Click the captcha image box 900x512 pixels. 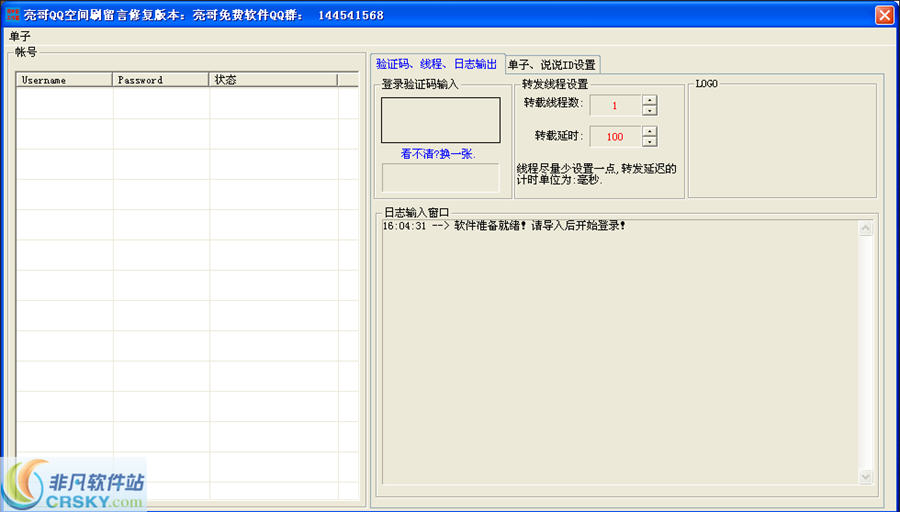(441, 119)
